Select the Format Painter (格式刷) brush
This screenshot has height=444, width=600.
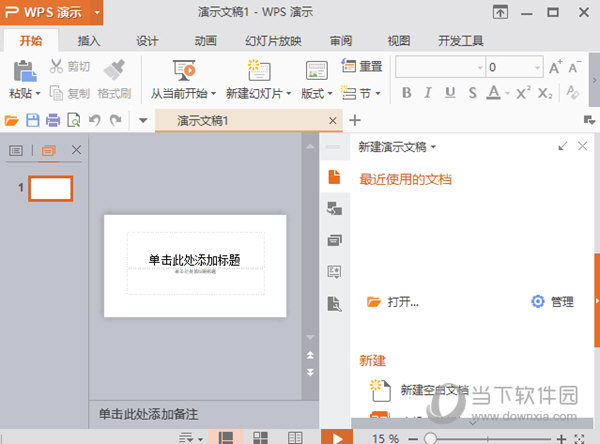pyautogui.click(x=114, y=69)
